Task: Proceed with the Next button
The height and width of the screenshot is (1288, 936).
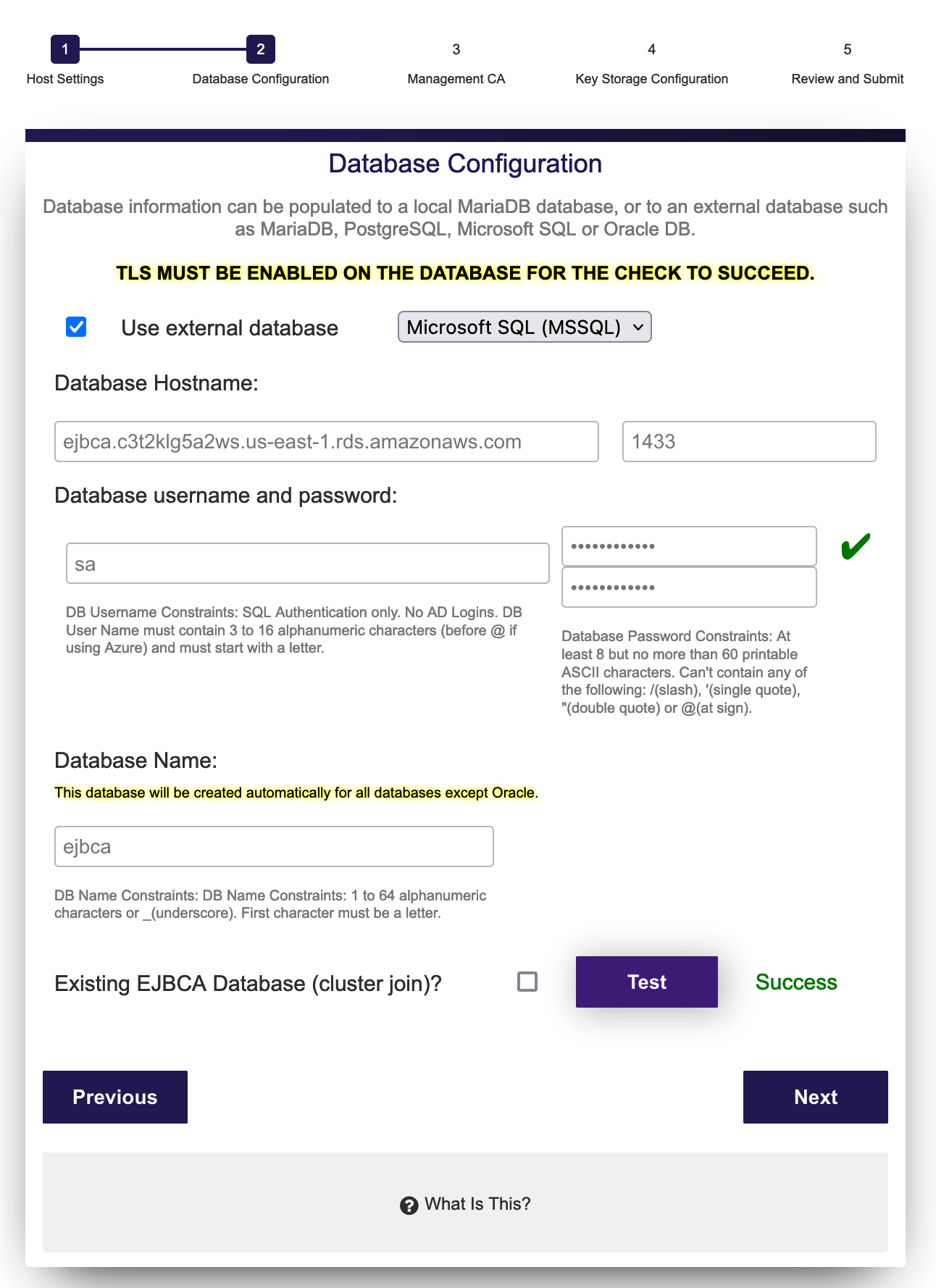Action: (x=815, y=1097)
